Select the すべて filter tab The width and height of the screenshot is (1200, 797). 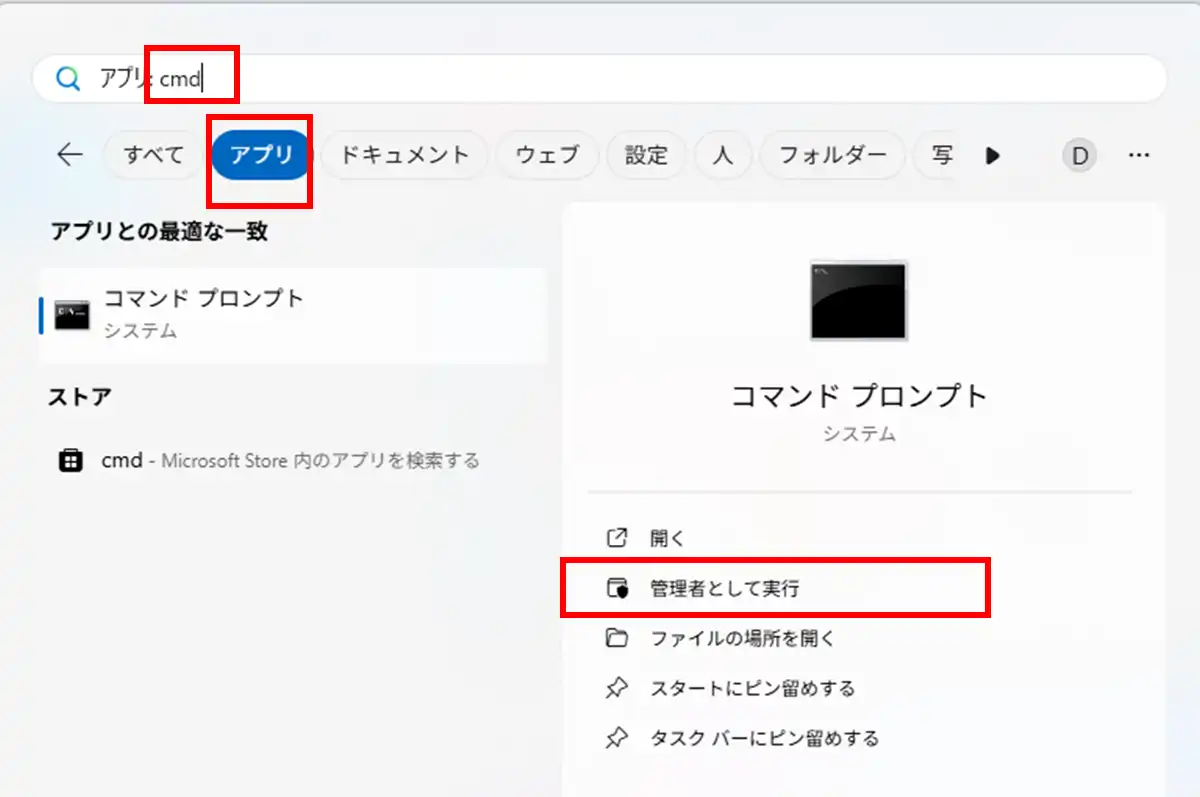(153, 155)
